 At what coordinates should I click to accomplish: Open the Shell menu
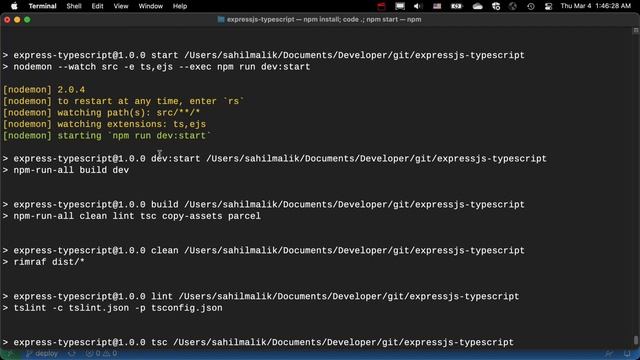(x=74, y=6)
